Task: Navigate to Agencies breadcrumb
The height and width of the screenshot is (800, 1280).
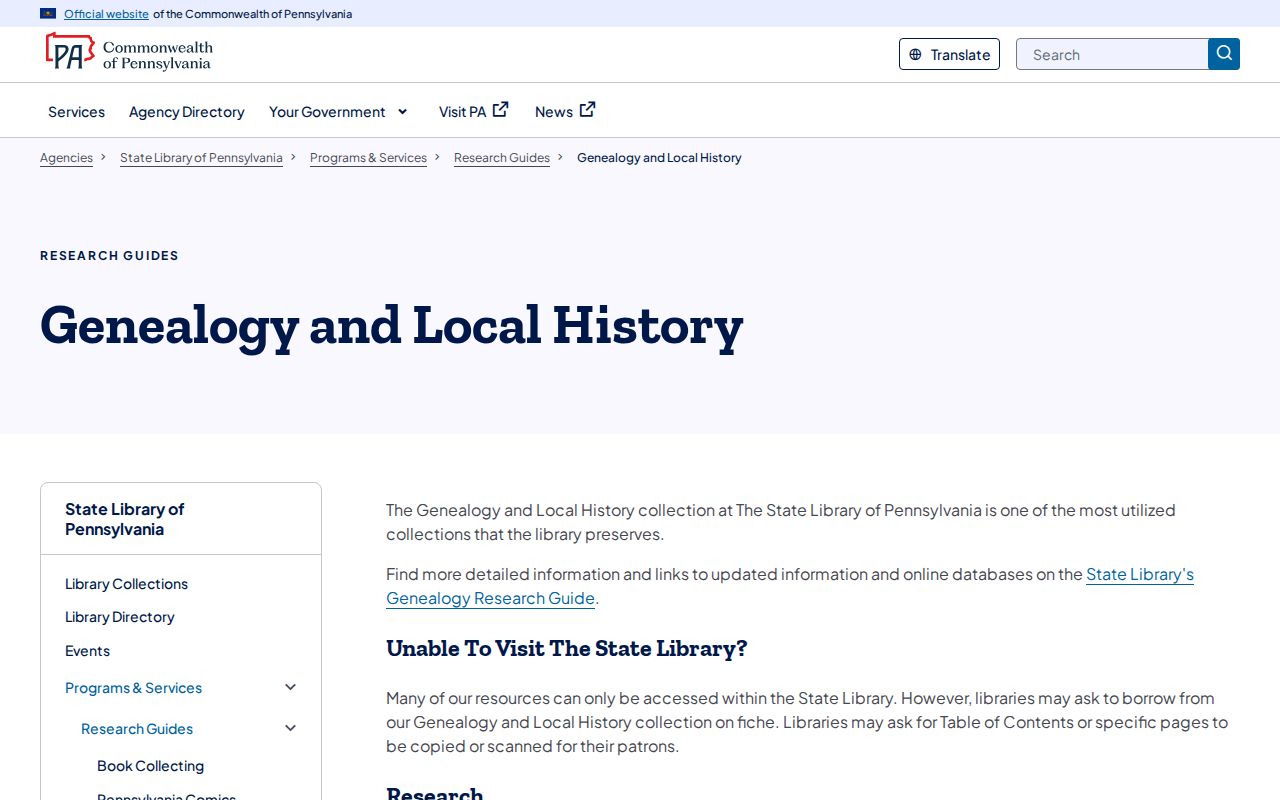Action: pyautogui.click(x=66, y=158)
